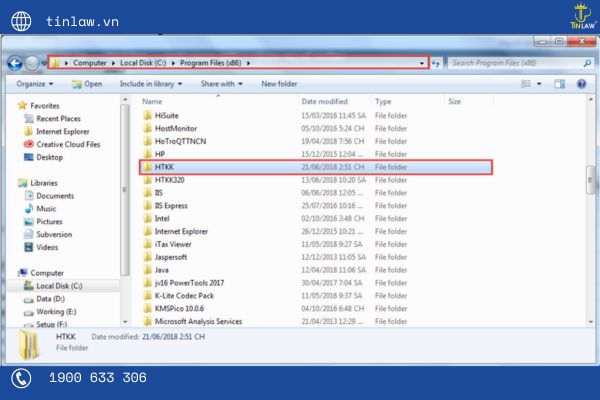Click the Favorites star icon

23,105
